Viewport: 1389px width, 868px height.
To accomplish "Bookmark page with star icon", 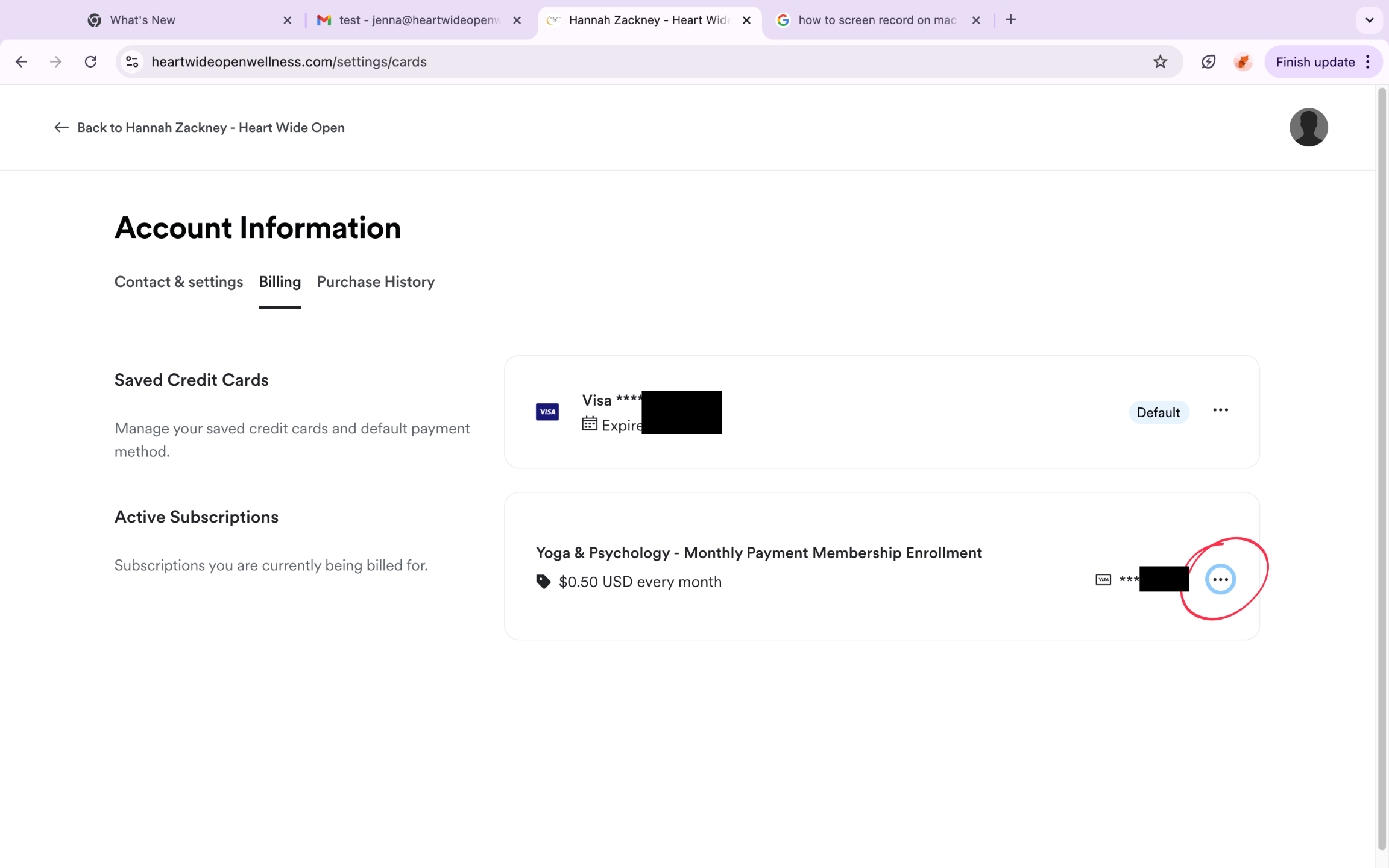I will pos(1160,61).
